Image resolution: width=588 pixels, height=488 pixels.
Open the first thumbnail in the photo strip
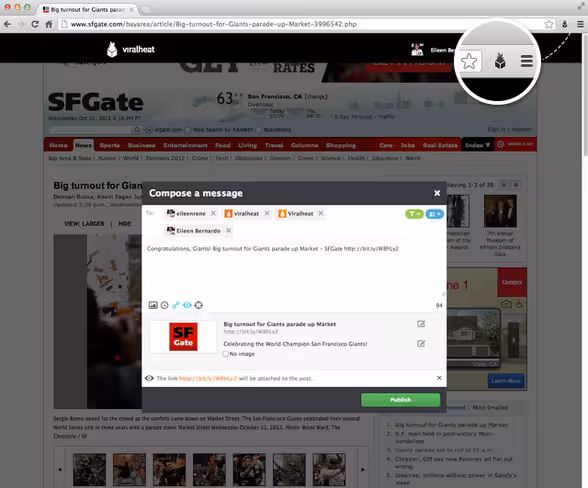coord(89,469)
